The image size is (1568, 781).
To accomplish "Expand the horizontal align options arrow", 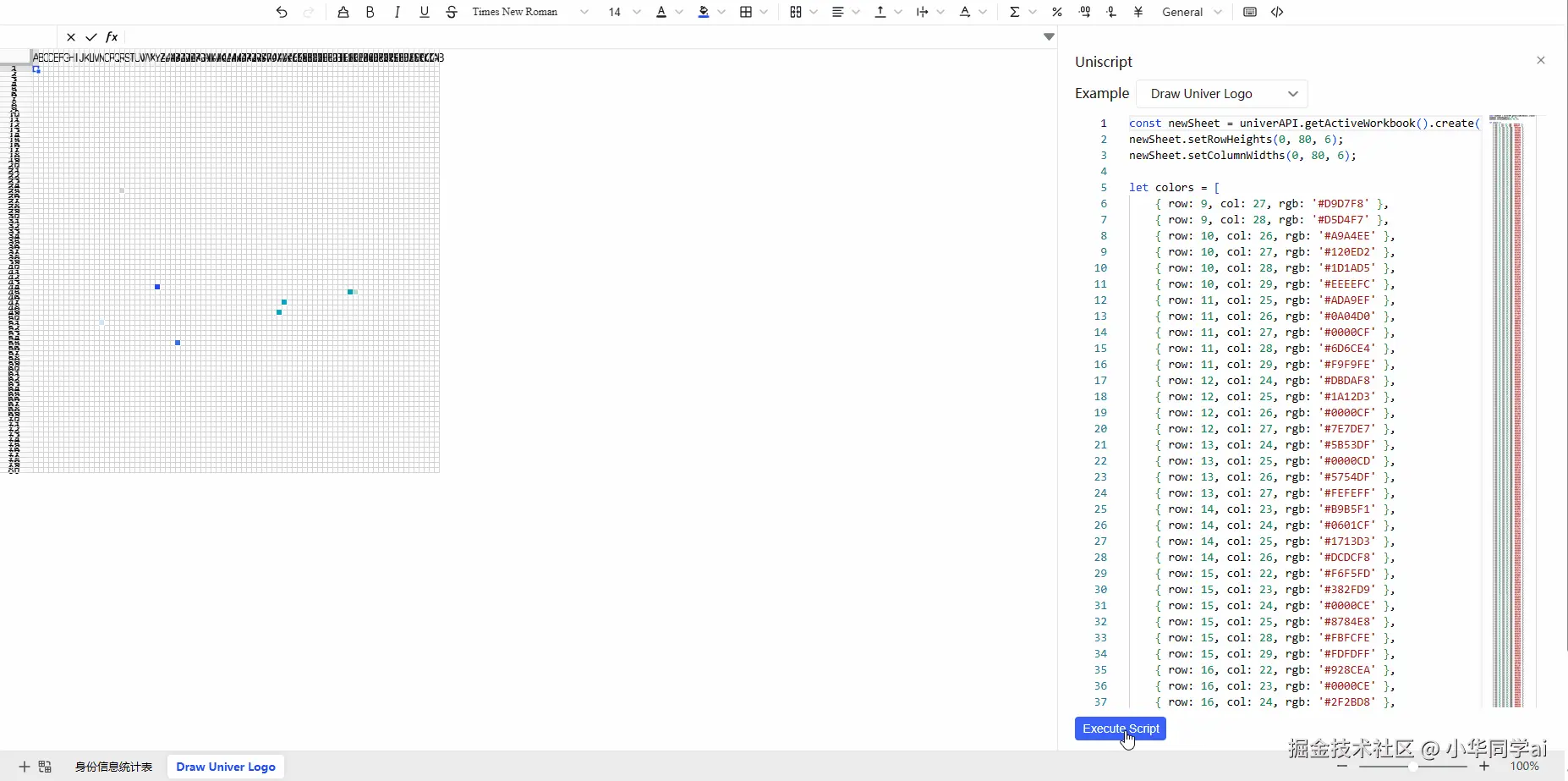I will (856, 12).
